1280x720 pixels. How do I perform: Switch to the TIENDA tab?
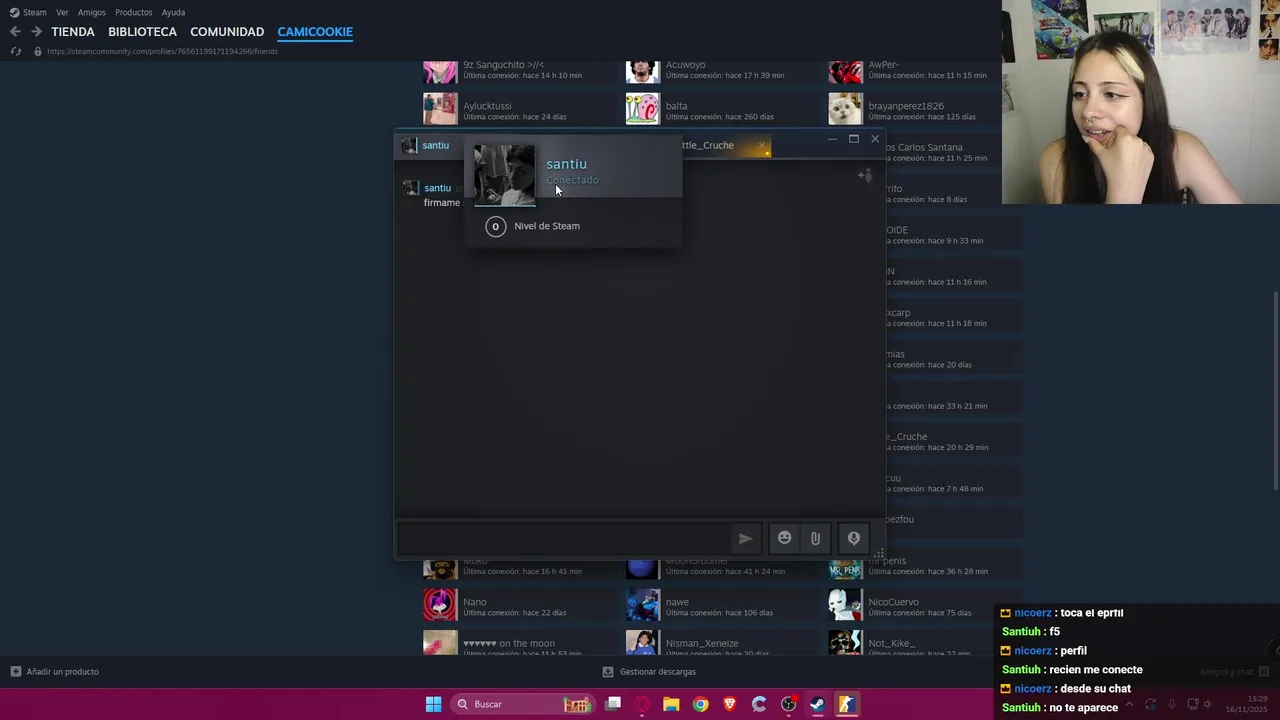(x=73, y=32)
